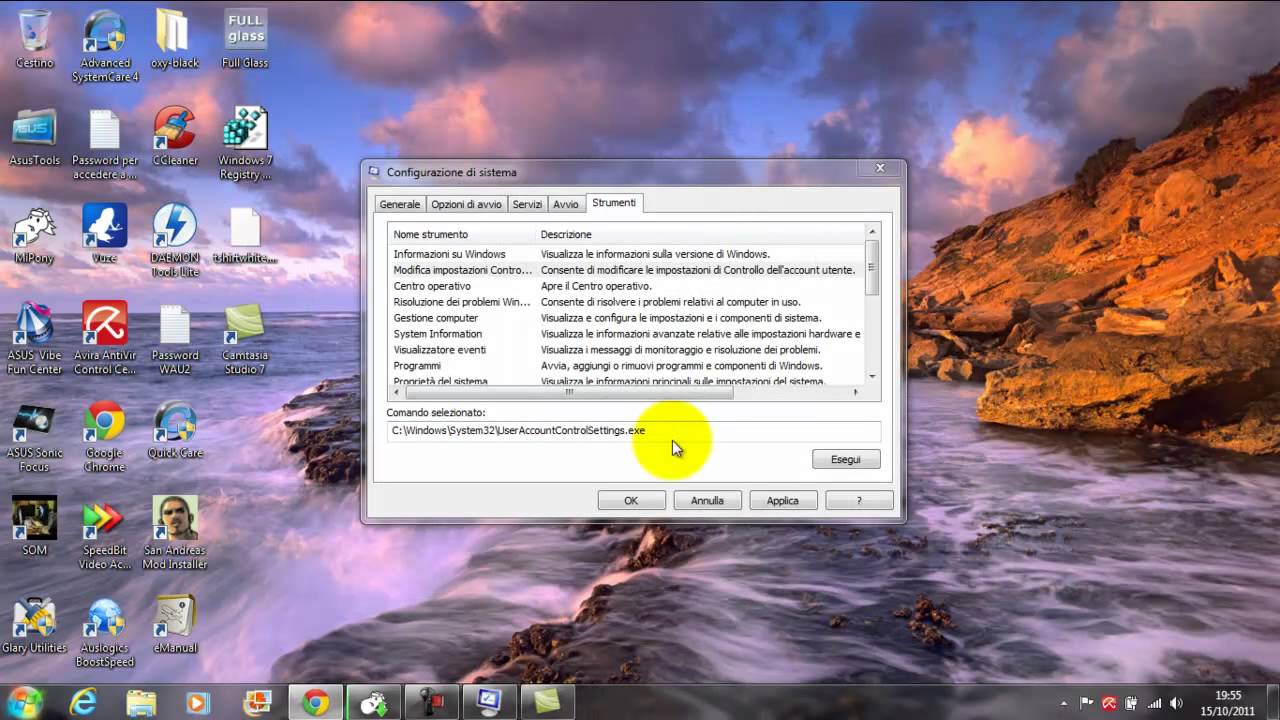
Task: Click the Annulla button
Action: 707,500
